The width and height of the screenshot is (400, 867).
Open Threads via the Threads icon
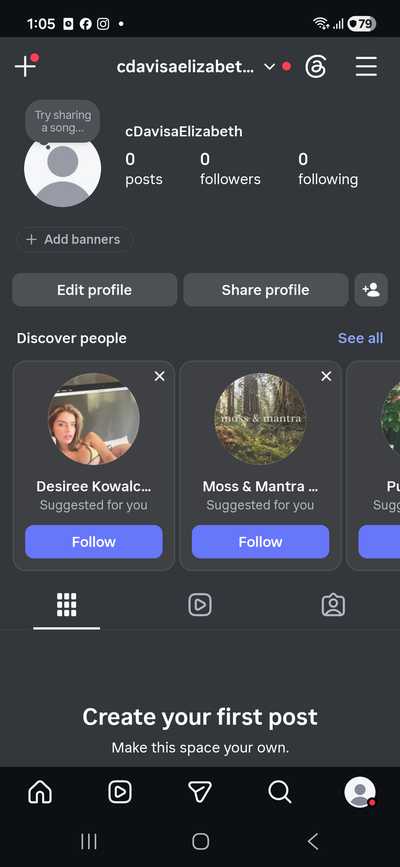pos(316,67)
